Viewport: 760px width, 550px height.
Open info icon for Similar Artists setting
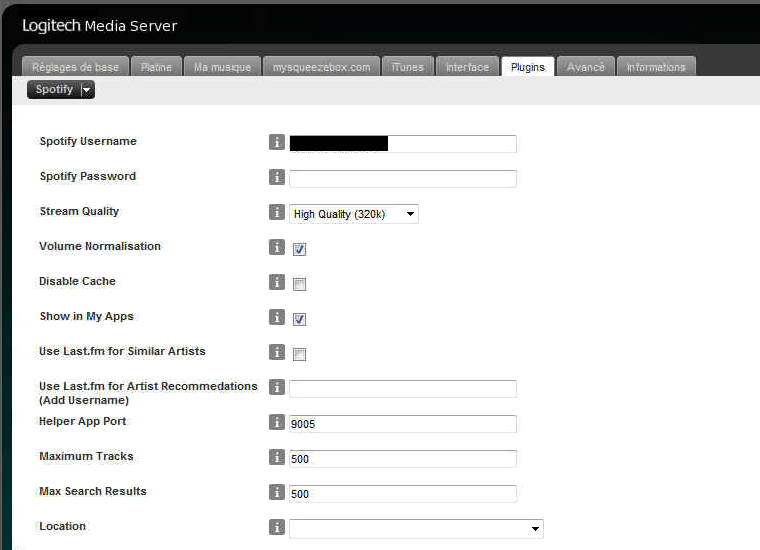click(277, 352)
